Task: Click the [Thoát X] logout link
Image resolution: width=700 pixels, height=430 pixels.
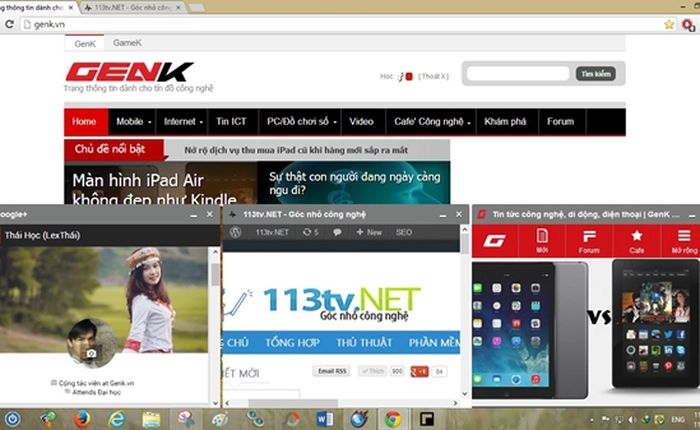Action: (x=433, y=76)
